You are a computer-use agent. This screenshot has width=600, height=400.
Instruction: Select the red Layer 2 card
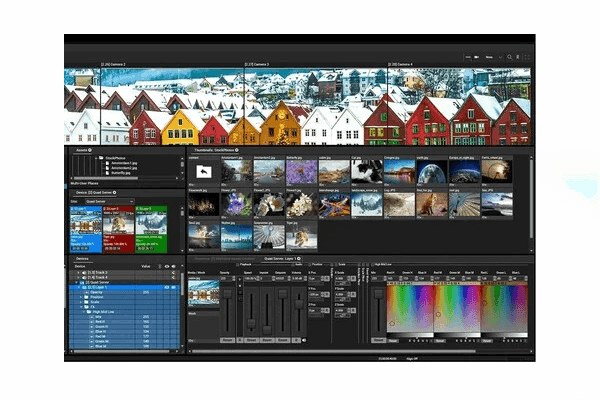119,229
